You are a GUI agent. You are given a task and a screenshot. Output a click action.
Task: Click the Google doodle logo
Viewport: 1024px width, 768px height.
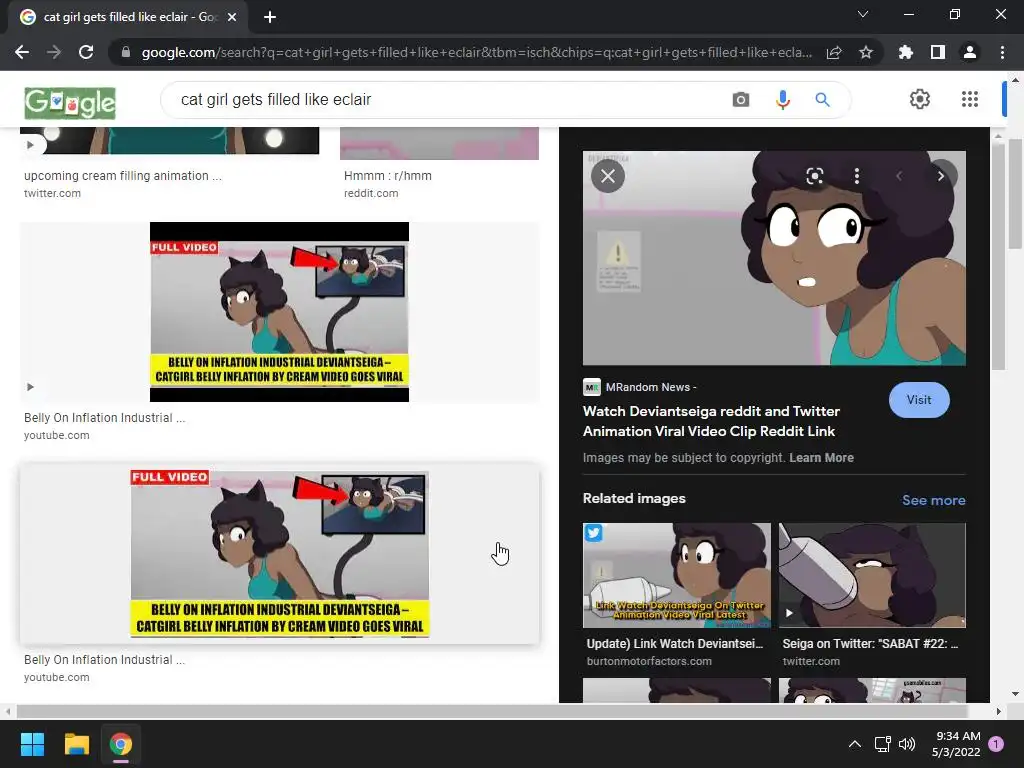70,103
